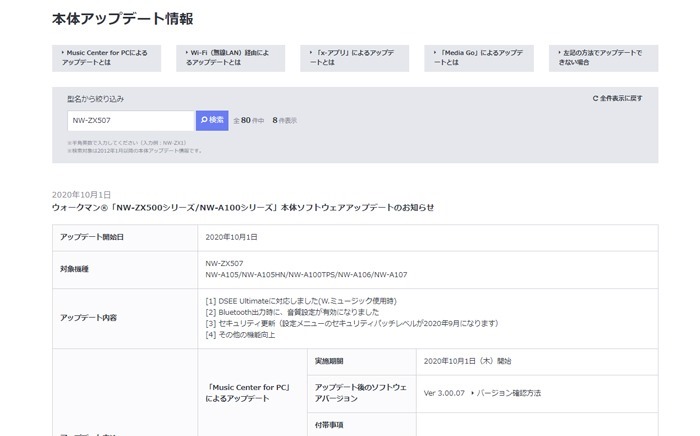
Task: Click the 付帯事項 cell
Action: [x=362, y=424]
